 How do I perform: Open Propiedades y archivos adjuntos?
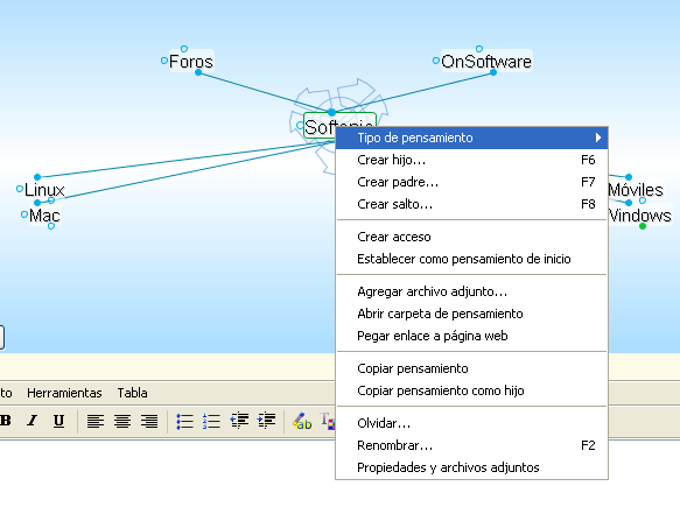point(472,468)
